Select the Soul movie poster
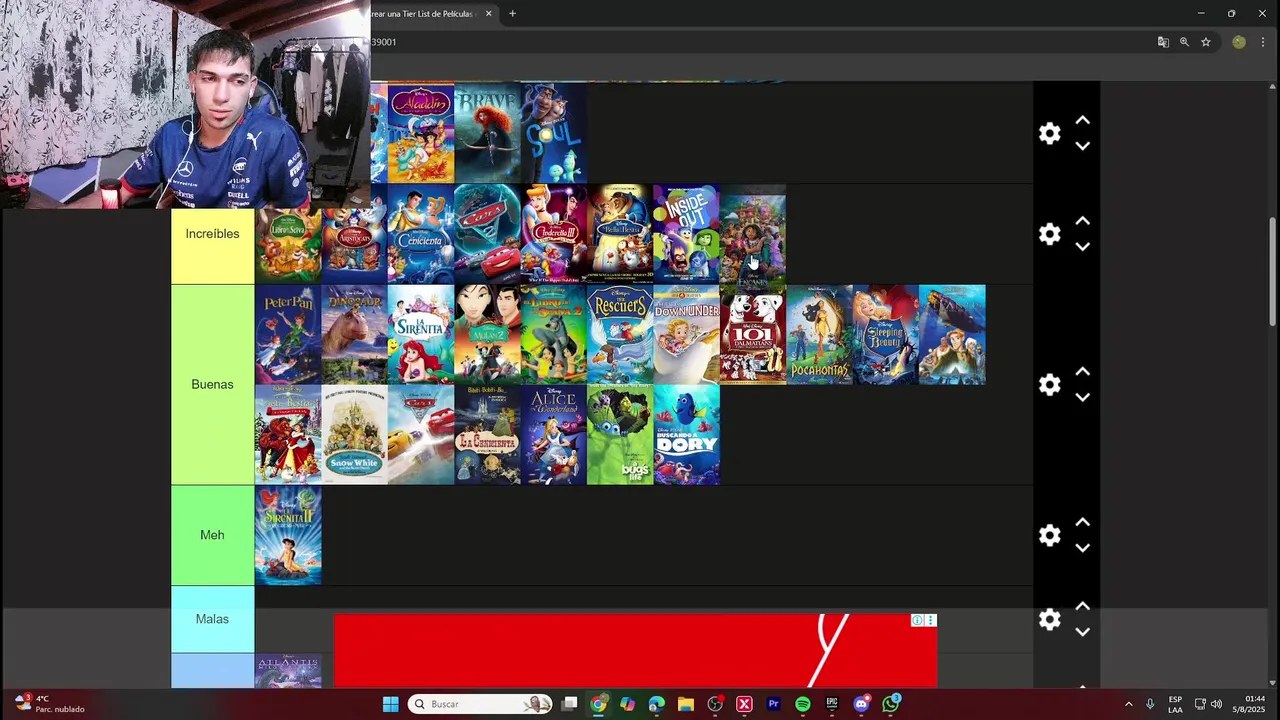 tap(553, 133)
